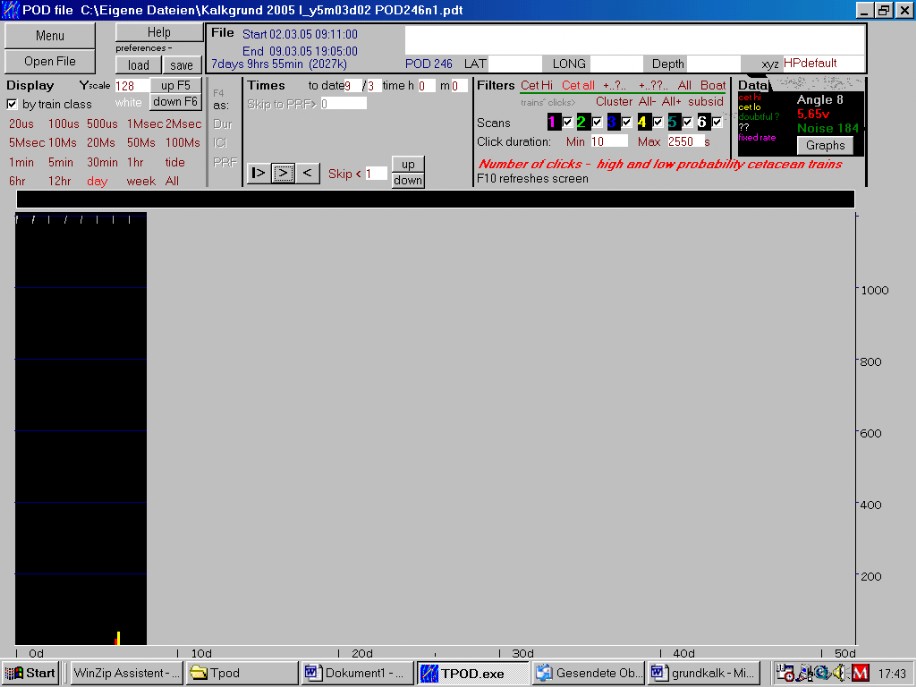Viewport: 916px width, 687px height.
Task: Click the Min click duration field
Action: pos(608,142)
